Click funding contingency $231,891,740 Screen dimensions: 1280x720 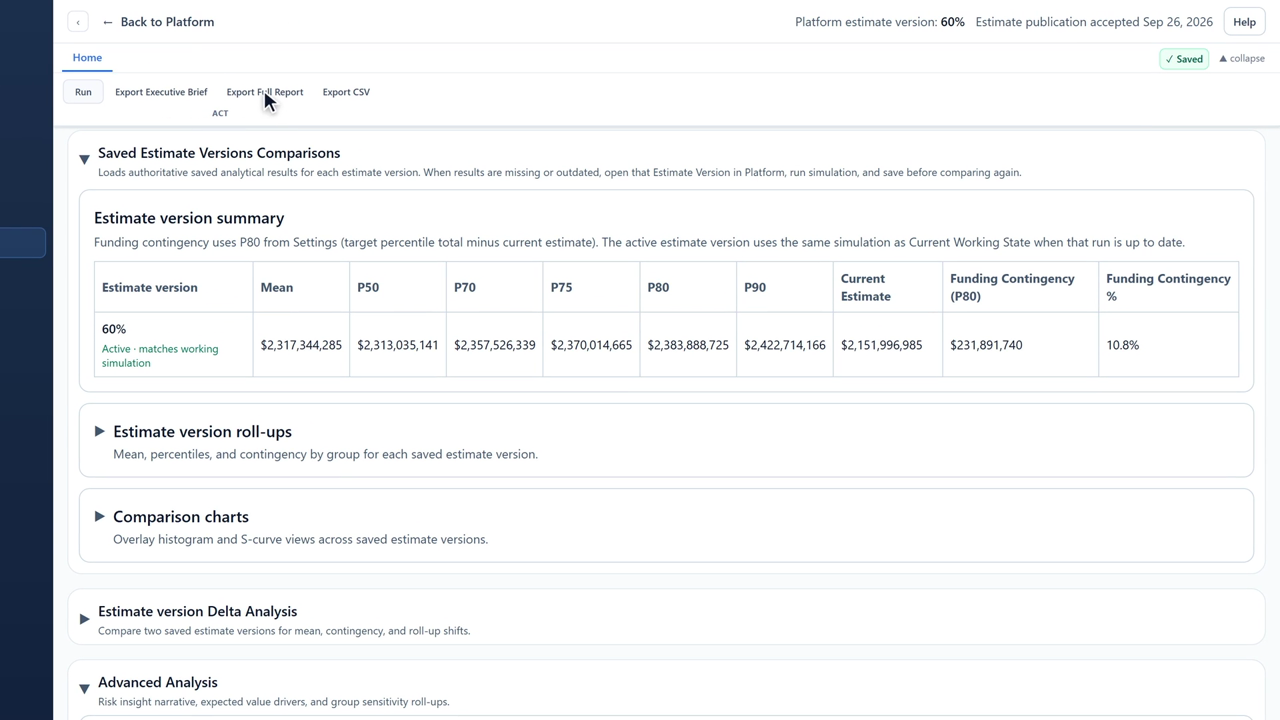986,345
